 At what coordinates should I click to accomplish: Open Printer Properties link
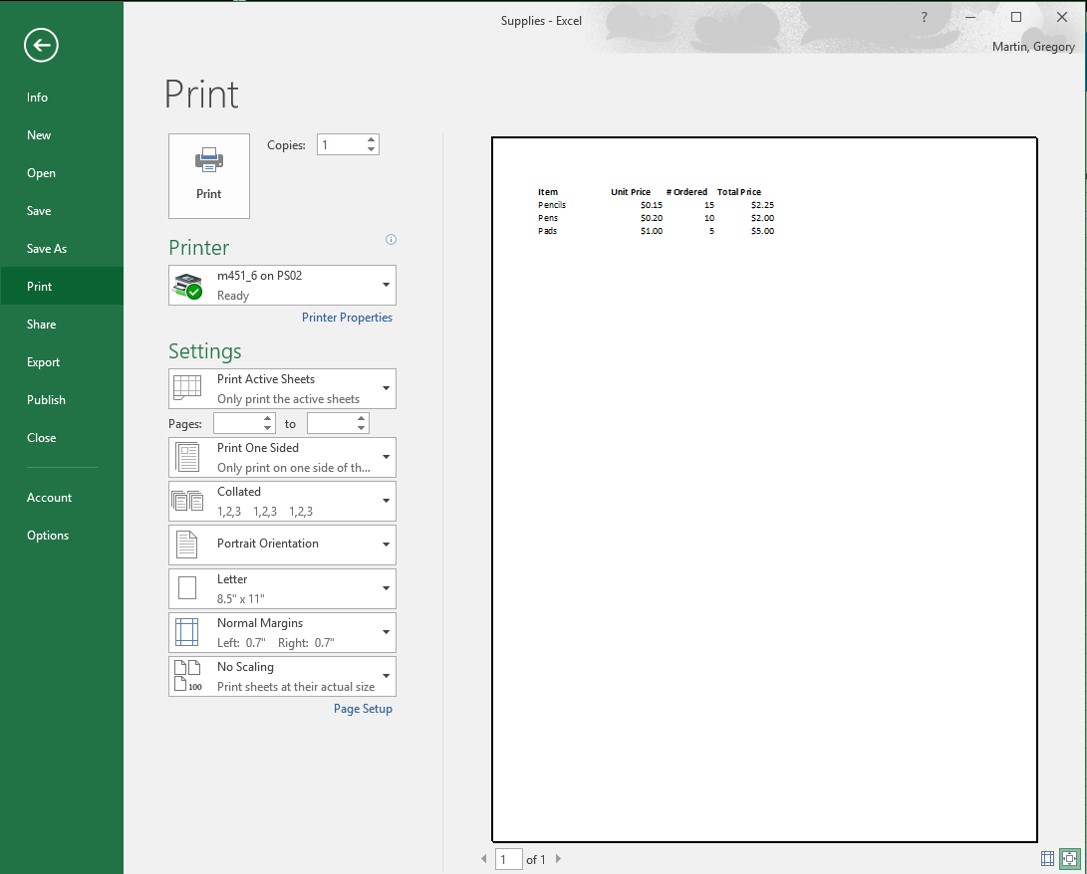[x=347, y=317]
